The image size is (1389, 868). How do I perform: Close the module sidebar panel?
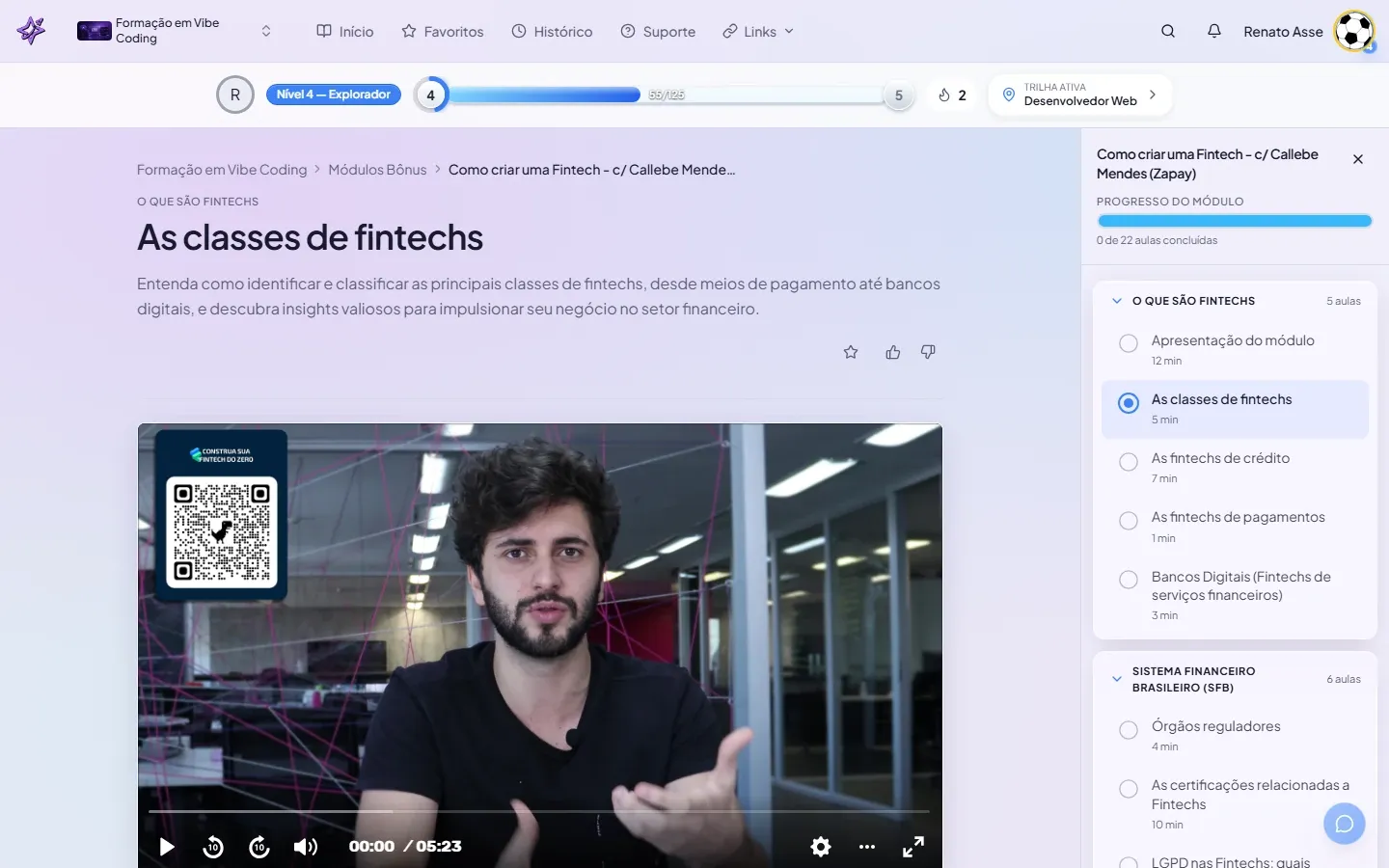[x=1358, y=159]
